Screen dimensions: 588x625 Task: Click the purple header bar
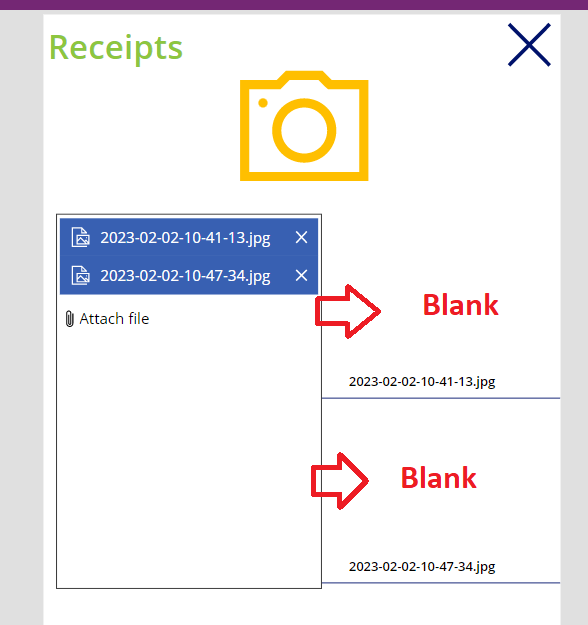click(x=294, y=5)
